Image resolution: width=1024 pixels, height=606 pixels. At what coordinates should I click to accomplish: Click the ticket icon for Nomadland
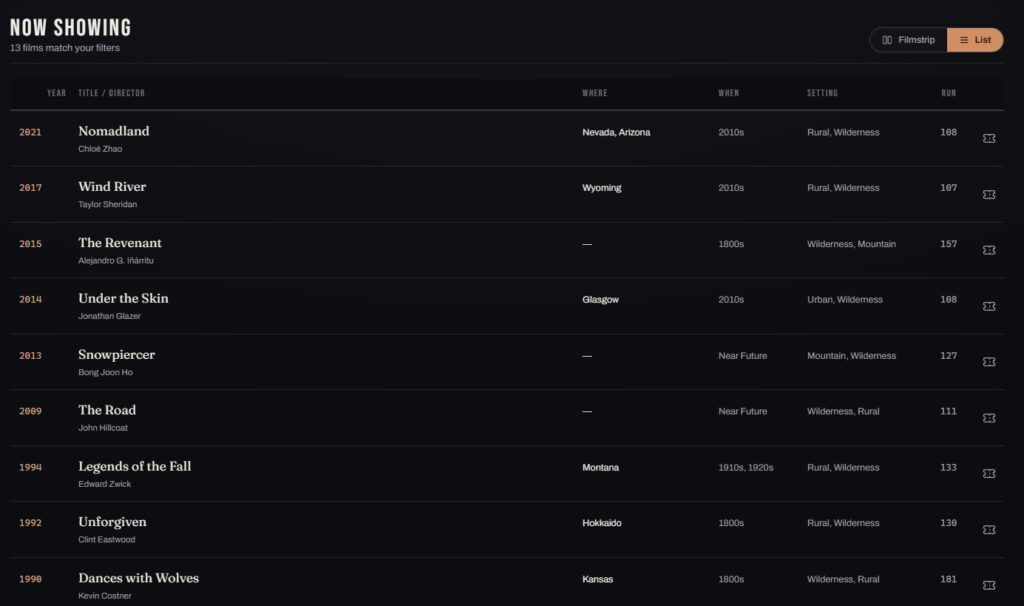[989, 138]
